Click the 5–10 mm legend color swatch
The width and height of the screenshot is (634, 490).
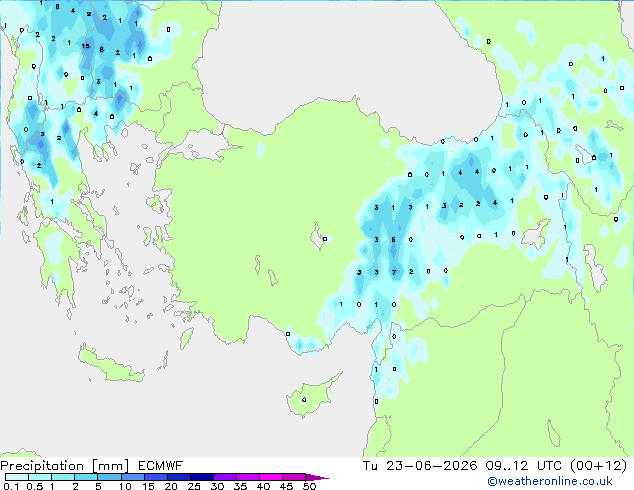pyautogui.click(x=109, y=477)
